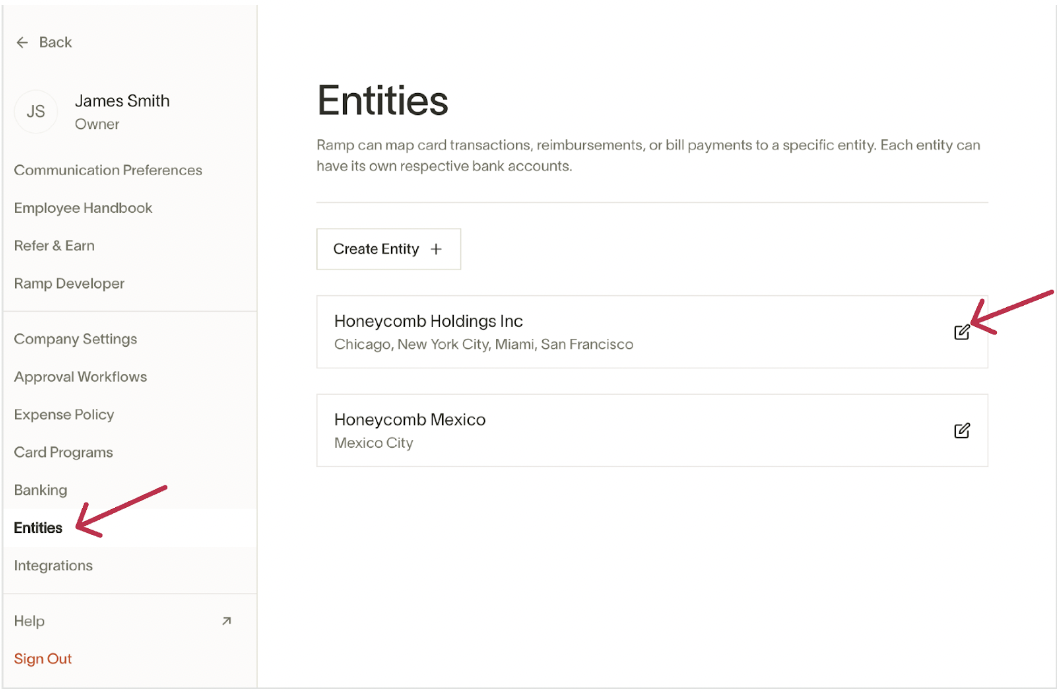The height and width of the screenshot is (692, 1058).
Task: Open the JS profile avatar
Action: click(x=36, y=111)
